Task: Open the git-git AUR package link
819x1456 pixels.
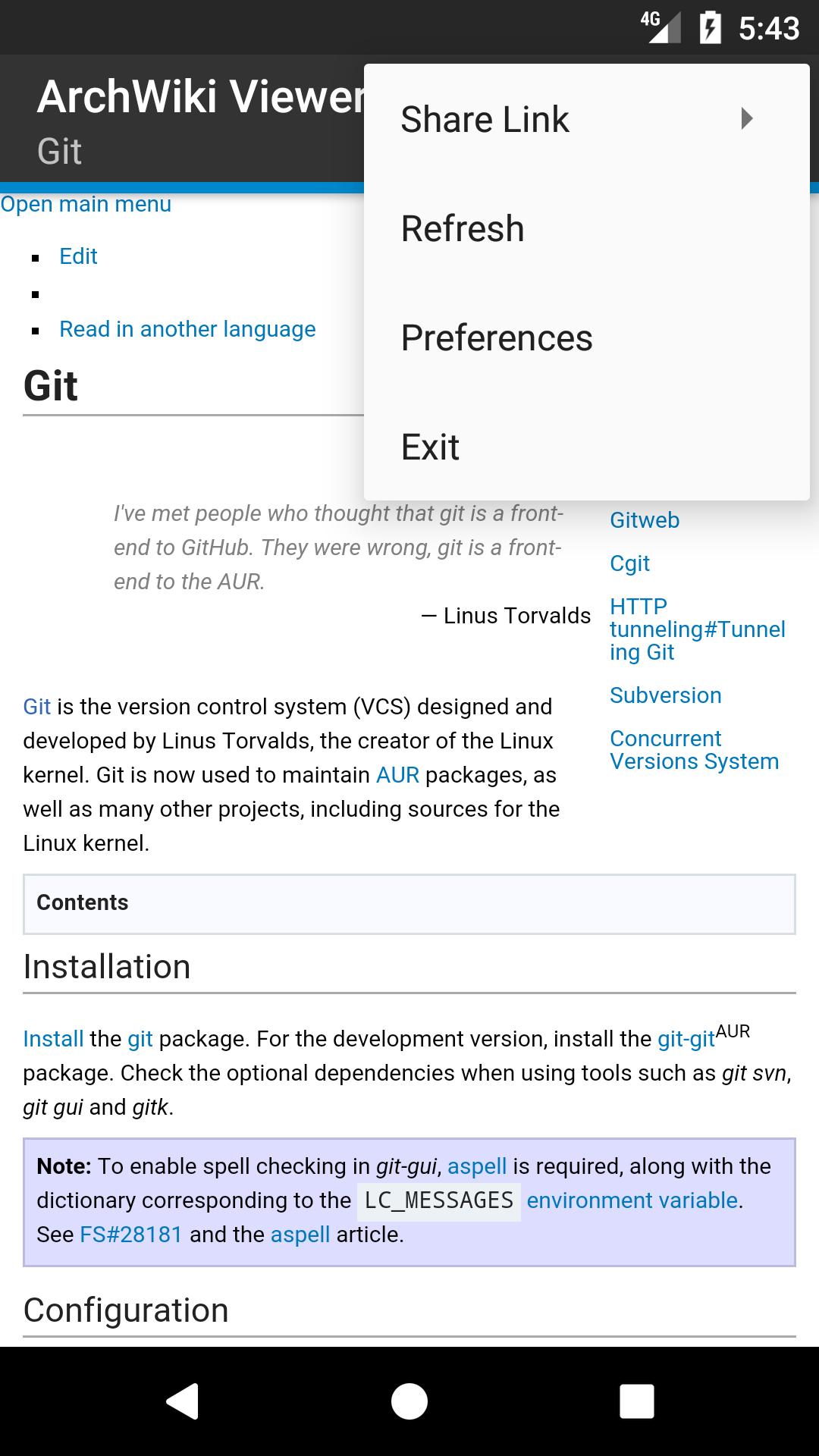Action: 686,1038
